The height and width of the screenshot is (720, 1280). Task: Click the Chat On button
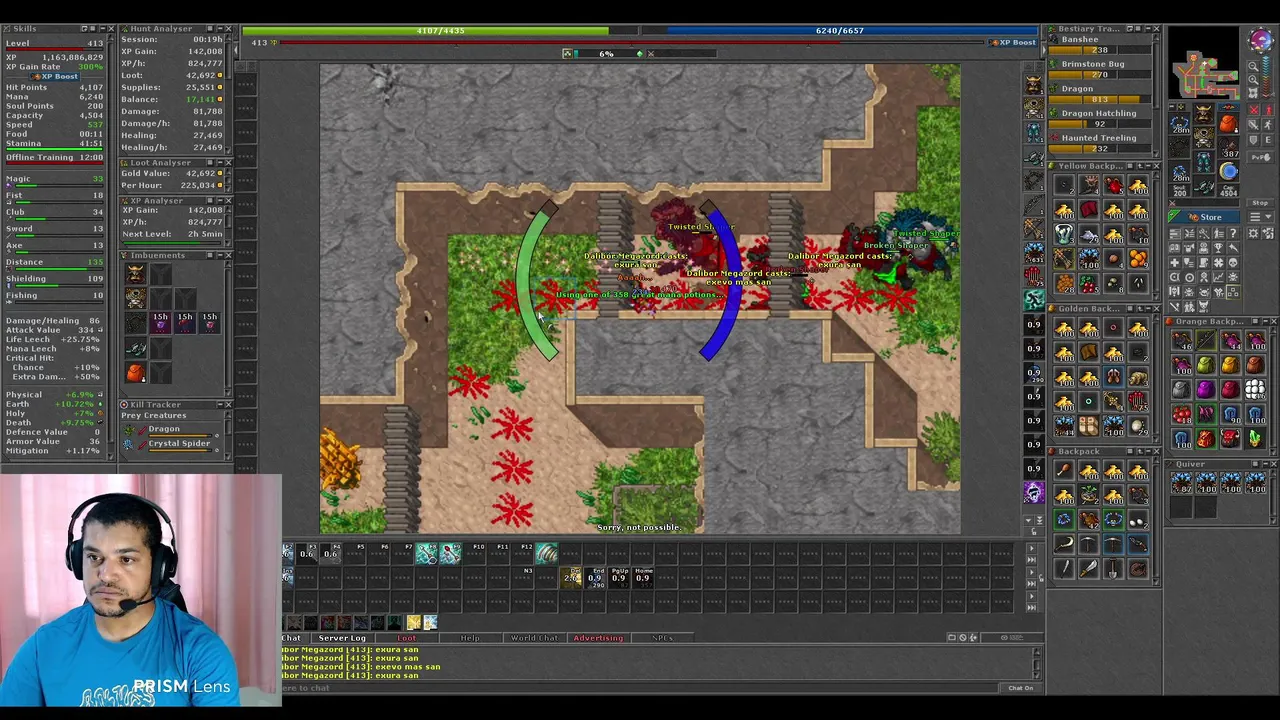pos(1020,688)
